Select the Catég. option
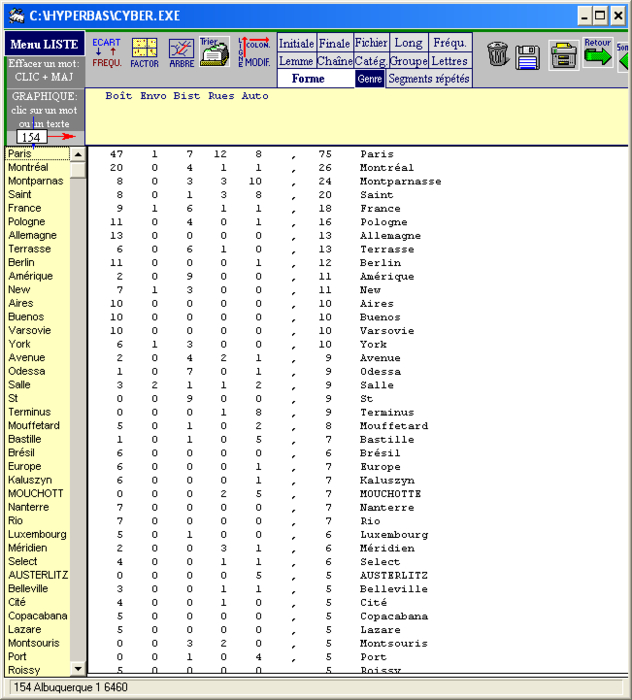This screenshot has height=700, width=632. pyautogui.click(x=370, y=61)
